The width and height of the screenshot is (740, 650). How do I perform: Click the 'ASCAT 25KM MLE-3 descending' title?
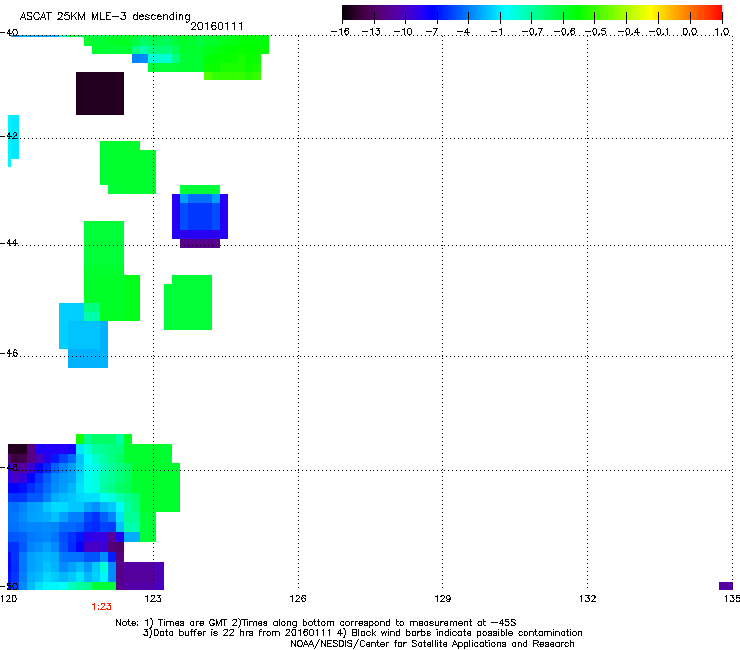click(105, 17)
